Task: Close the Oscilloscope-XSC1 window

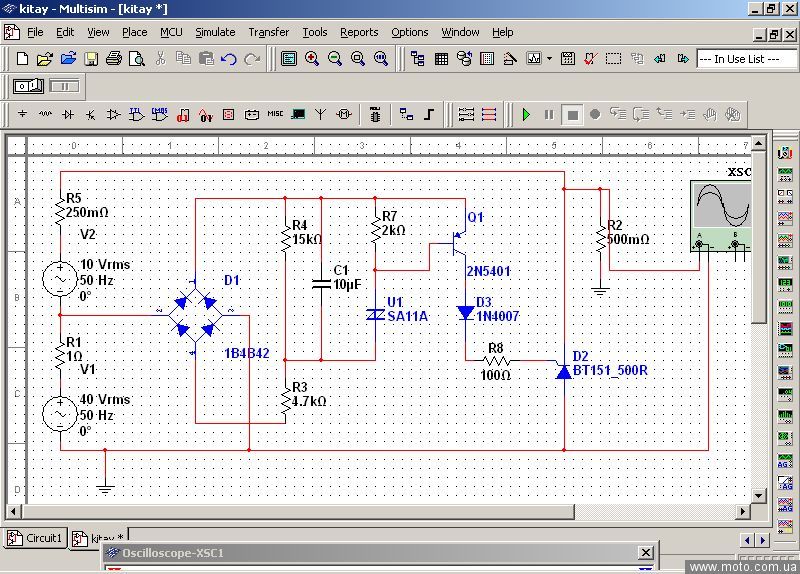Action: tap(646, 552)
